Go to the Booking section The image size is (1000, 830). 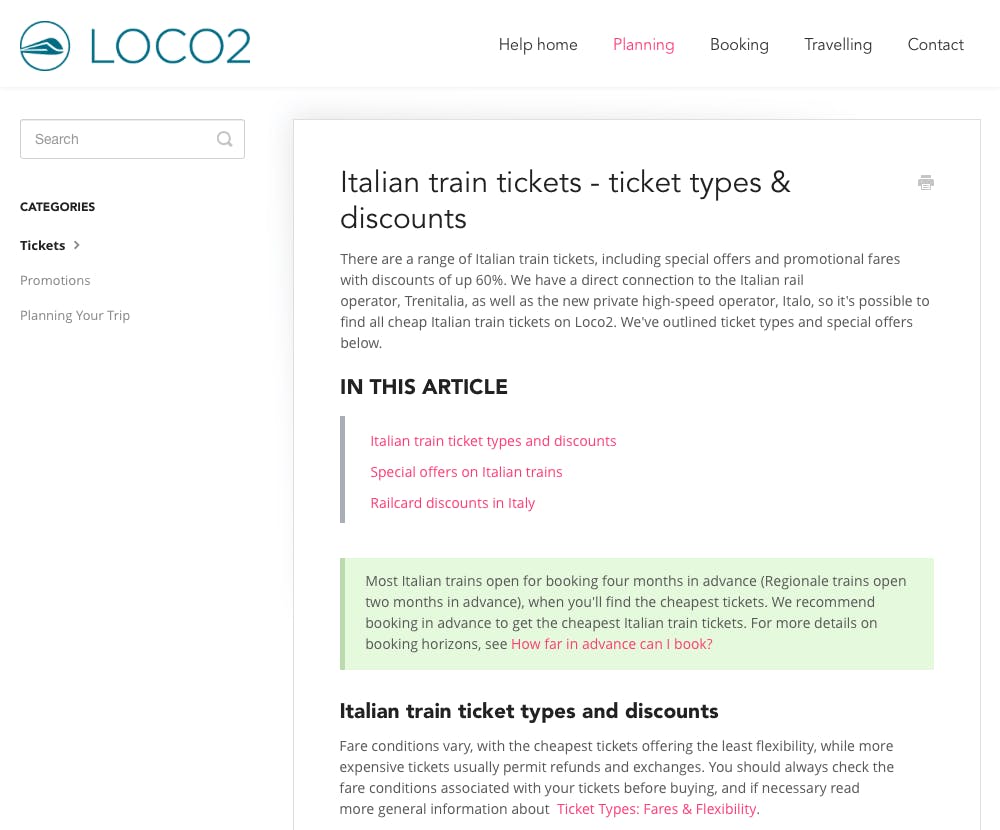tap(739, 45)
